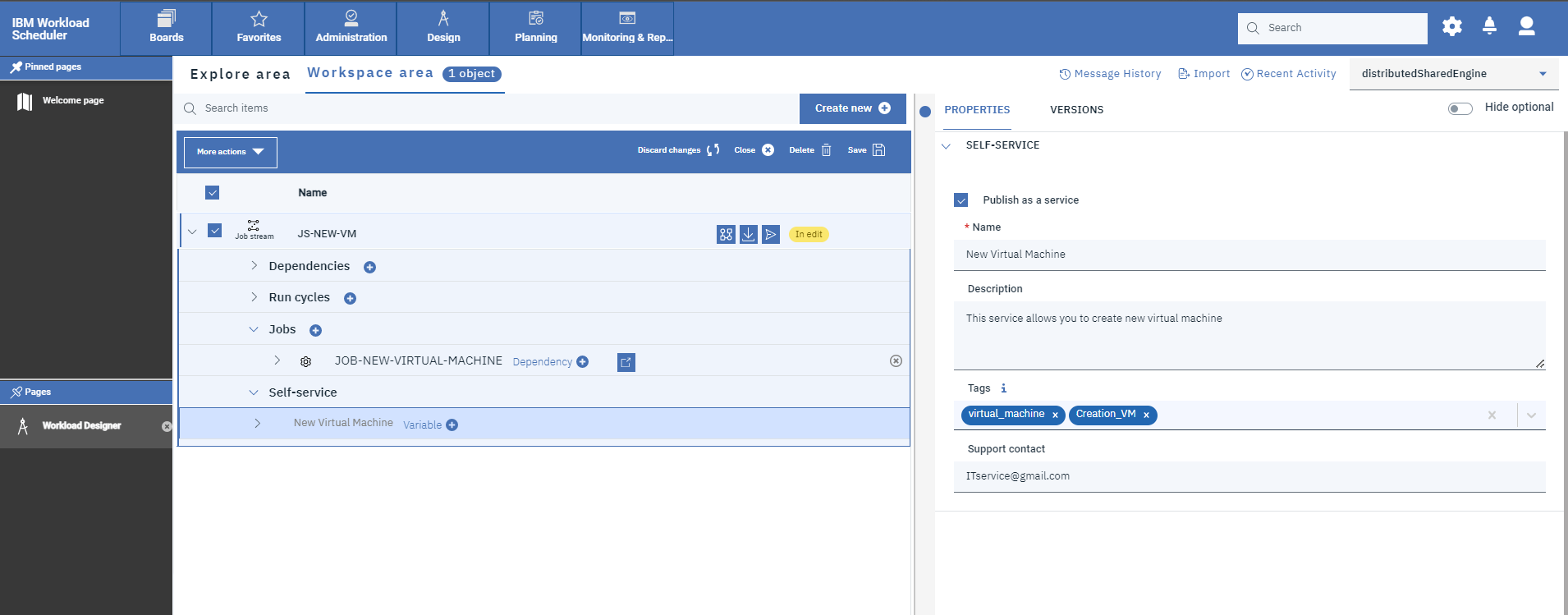
Task: Click the Save button
Action: [x=866, y=150]
